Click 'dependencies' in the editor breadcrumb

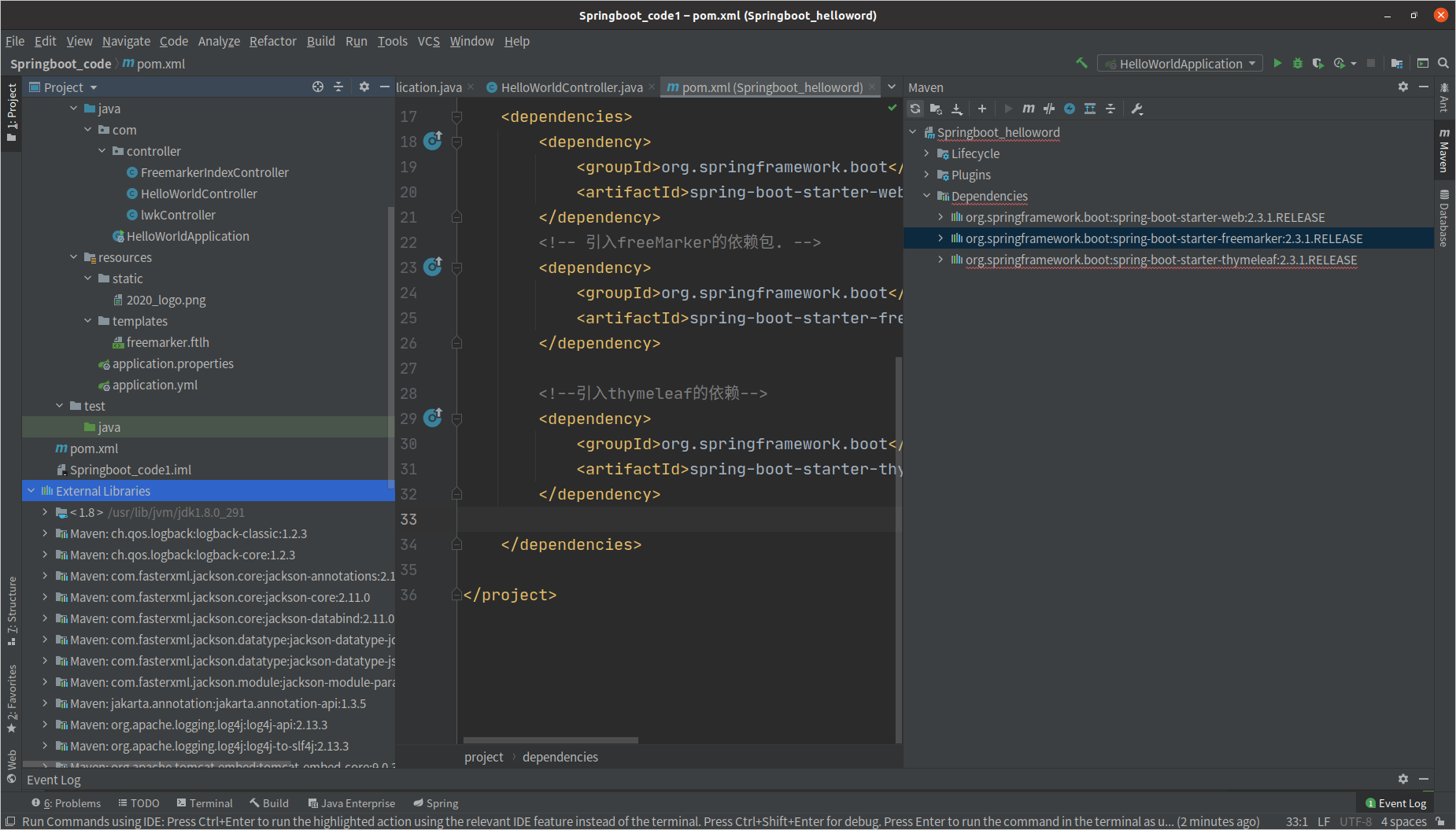pos(560,757)
